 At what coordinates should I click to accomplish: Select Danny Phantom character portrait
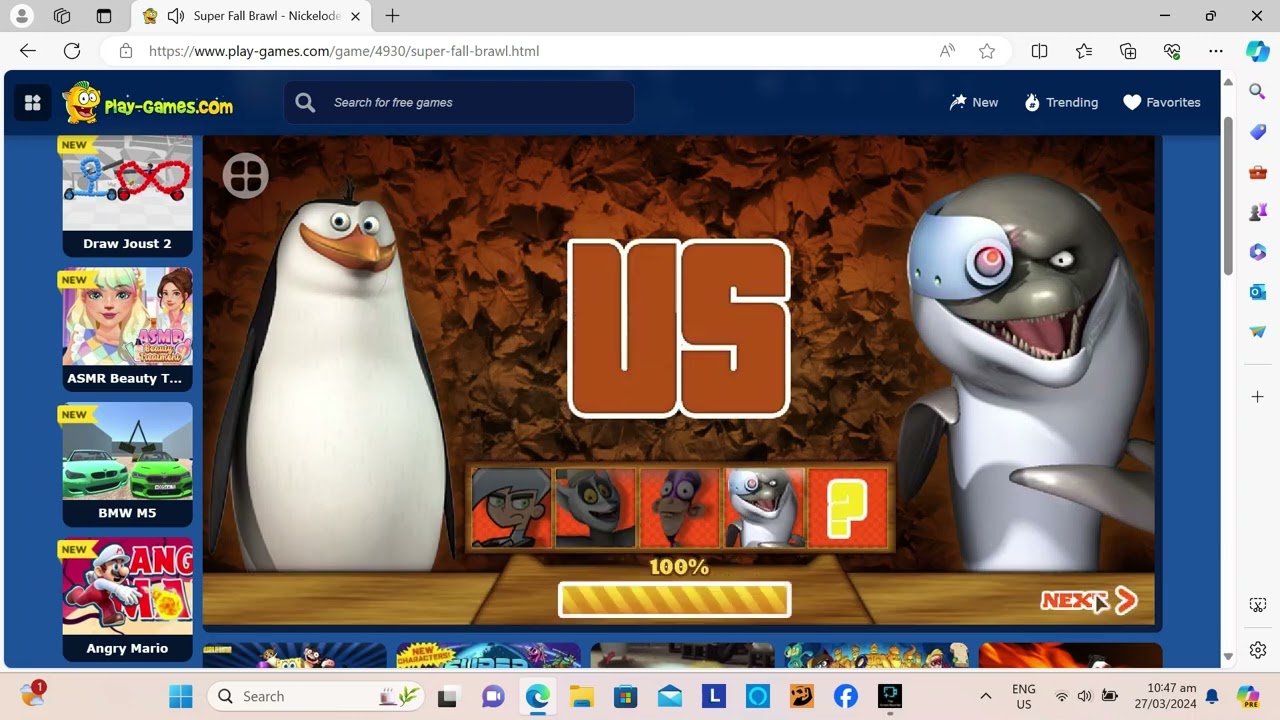pos(511,508)
